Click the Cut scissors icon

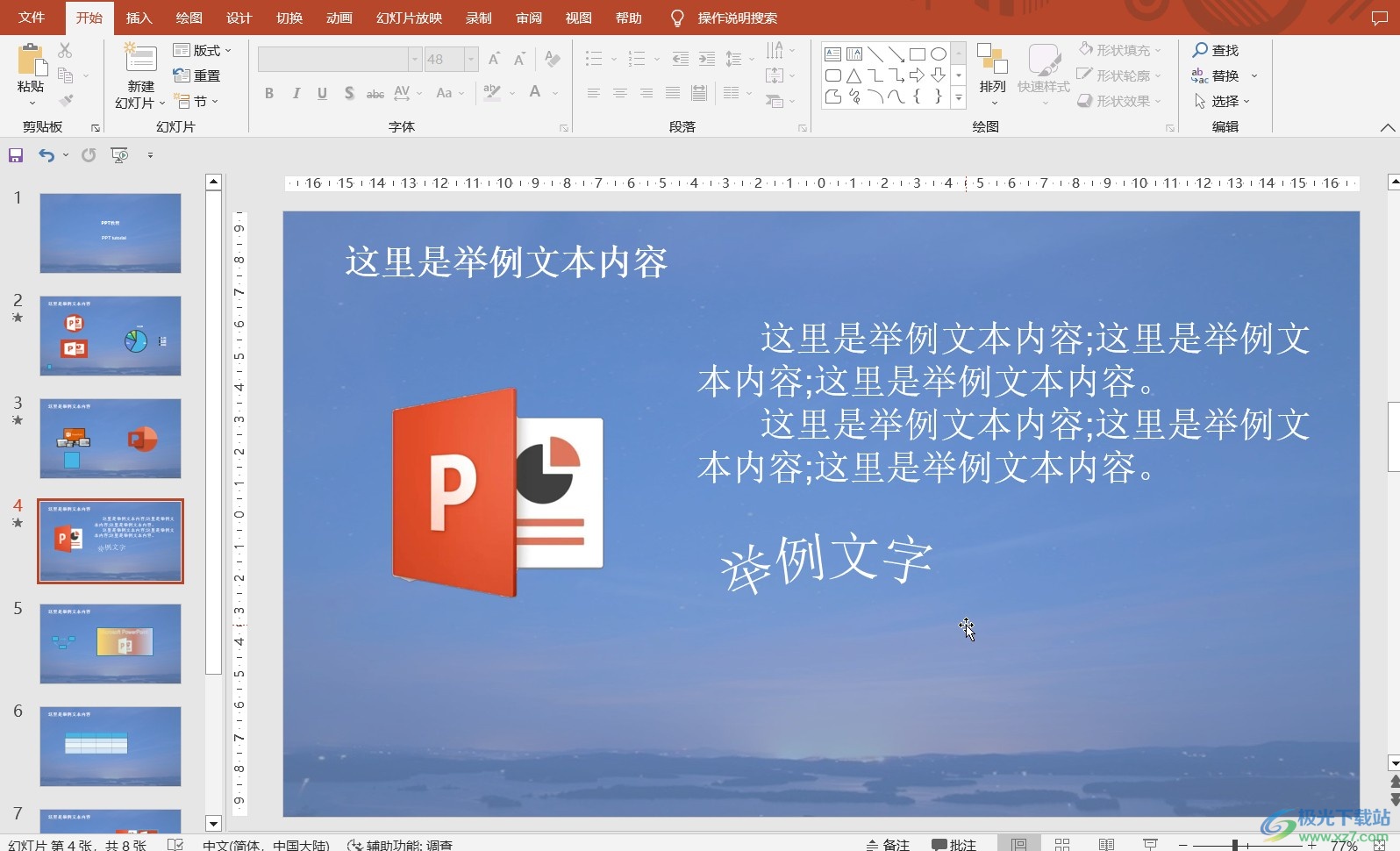tap(65, 51)
